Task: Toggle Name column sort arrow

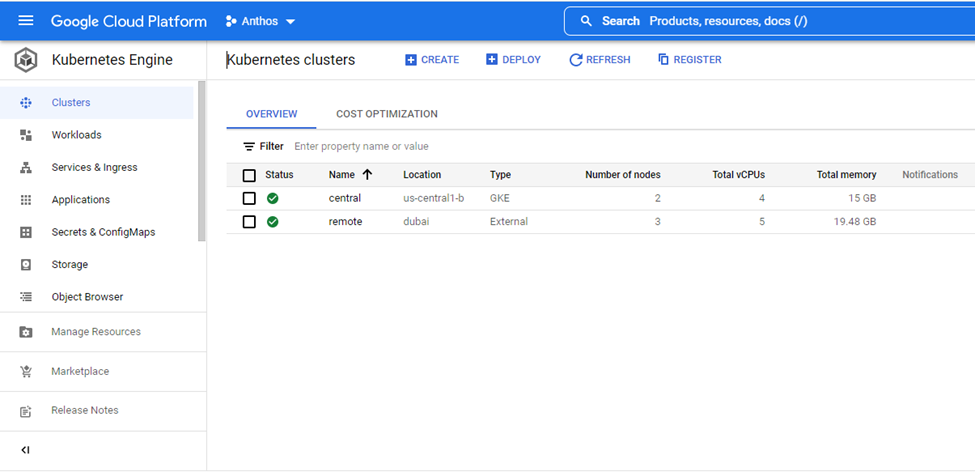Action: (367, 175)
